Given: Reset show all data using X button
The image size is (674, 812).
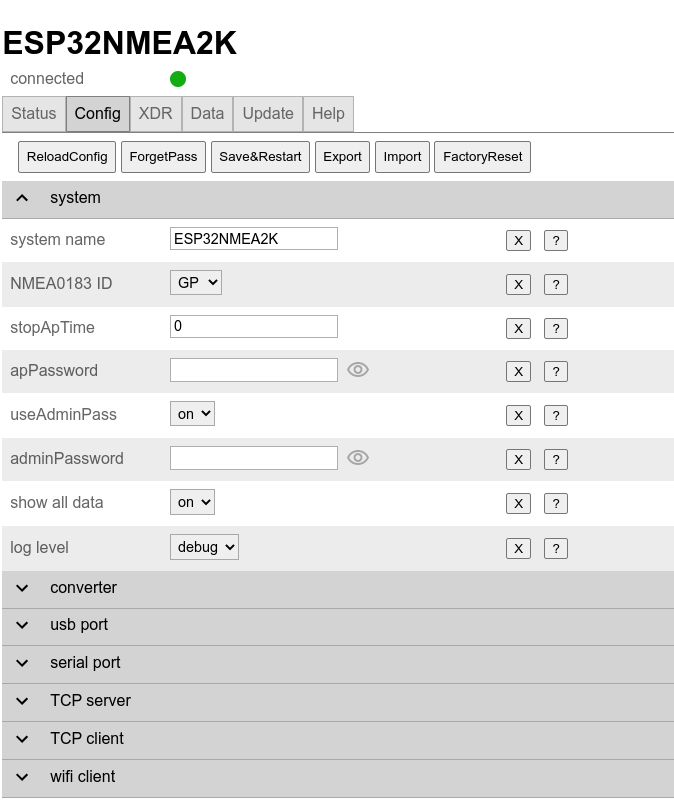Looking at the screenshot, I should (x=518, y=503).
